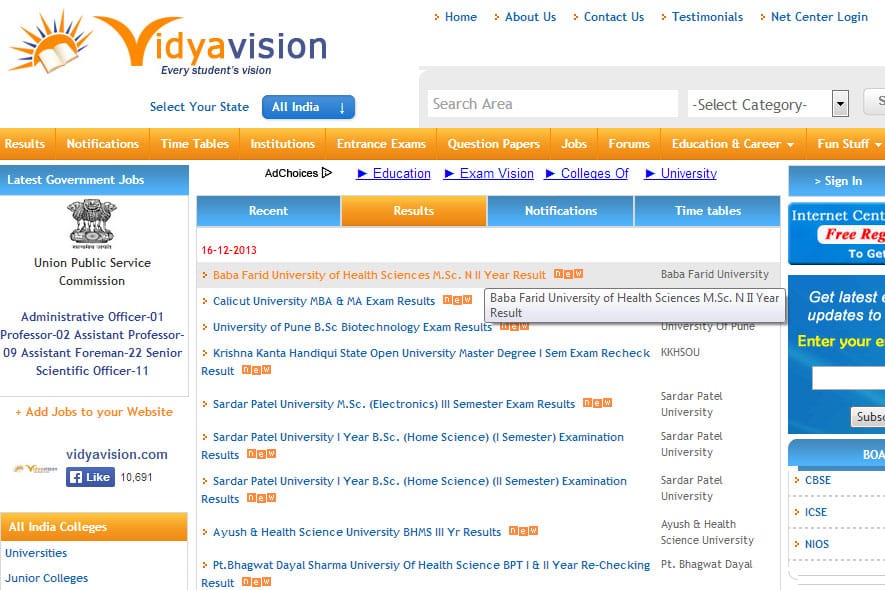Viewport: 885px width, 590px height.
Task: Click the Latest Government Jobs header
Action: click(x=94, y=180)
